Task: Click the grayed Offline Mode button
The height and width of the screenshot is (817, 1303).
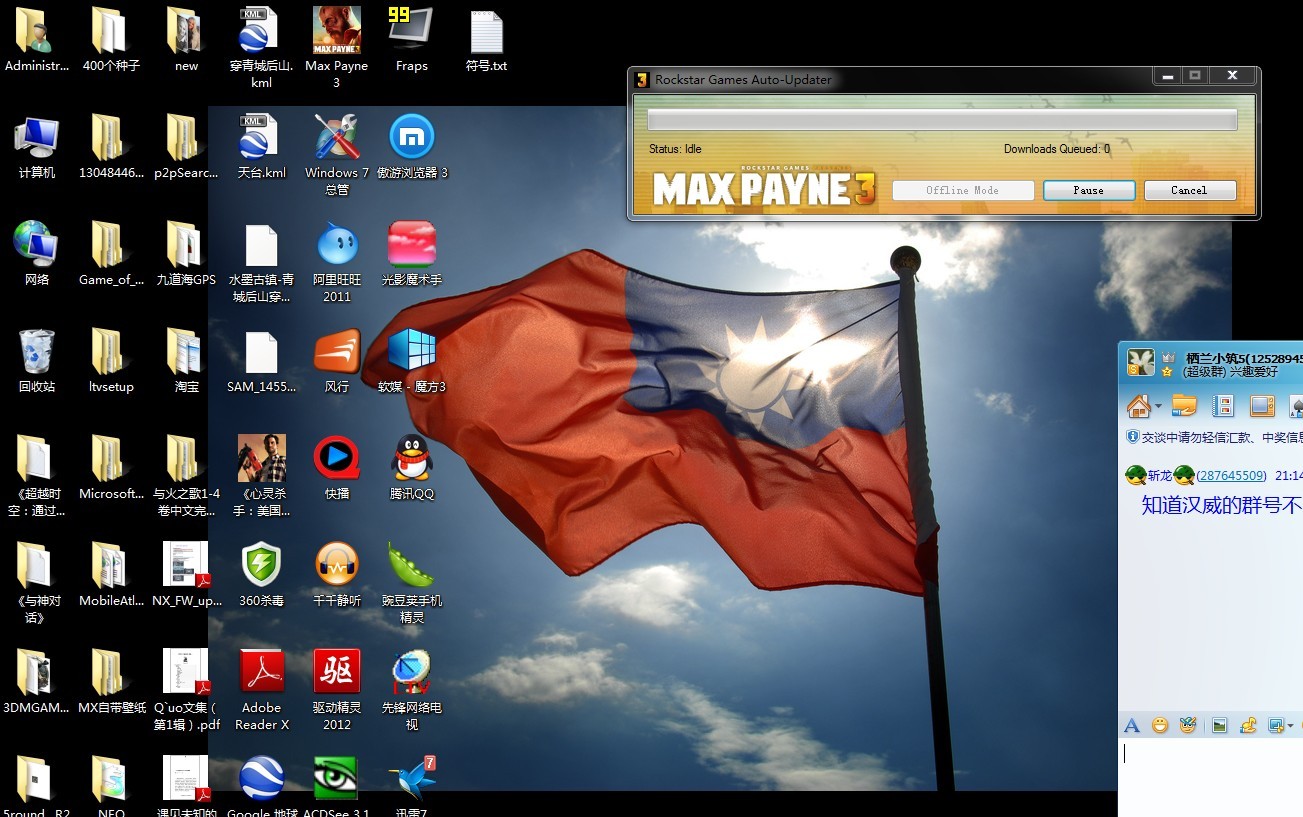Action: (x=962, y=190)
